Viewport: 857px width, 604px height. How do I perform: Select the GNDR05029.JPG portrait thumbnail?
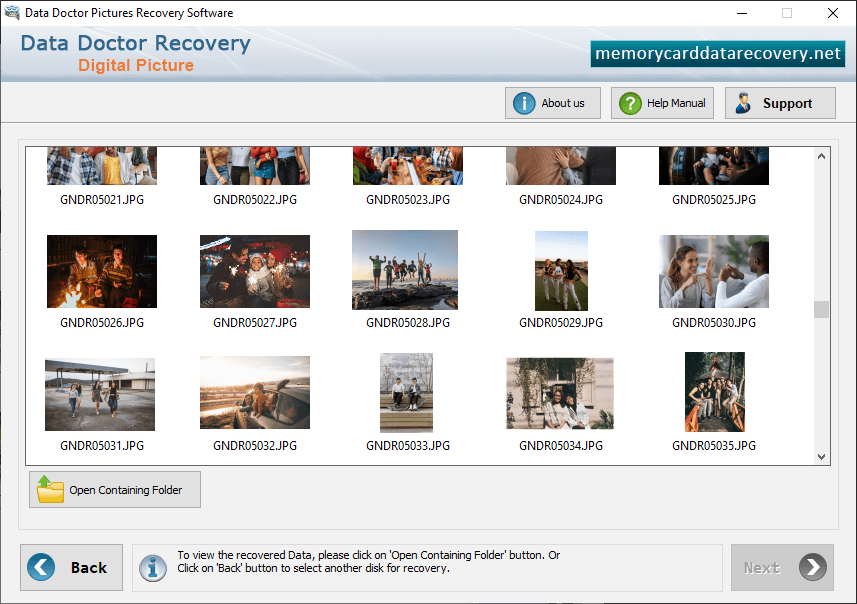pyautogui.click(x=561, y=271)
